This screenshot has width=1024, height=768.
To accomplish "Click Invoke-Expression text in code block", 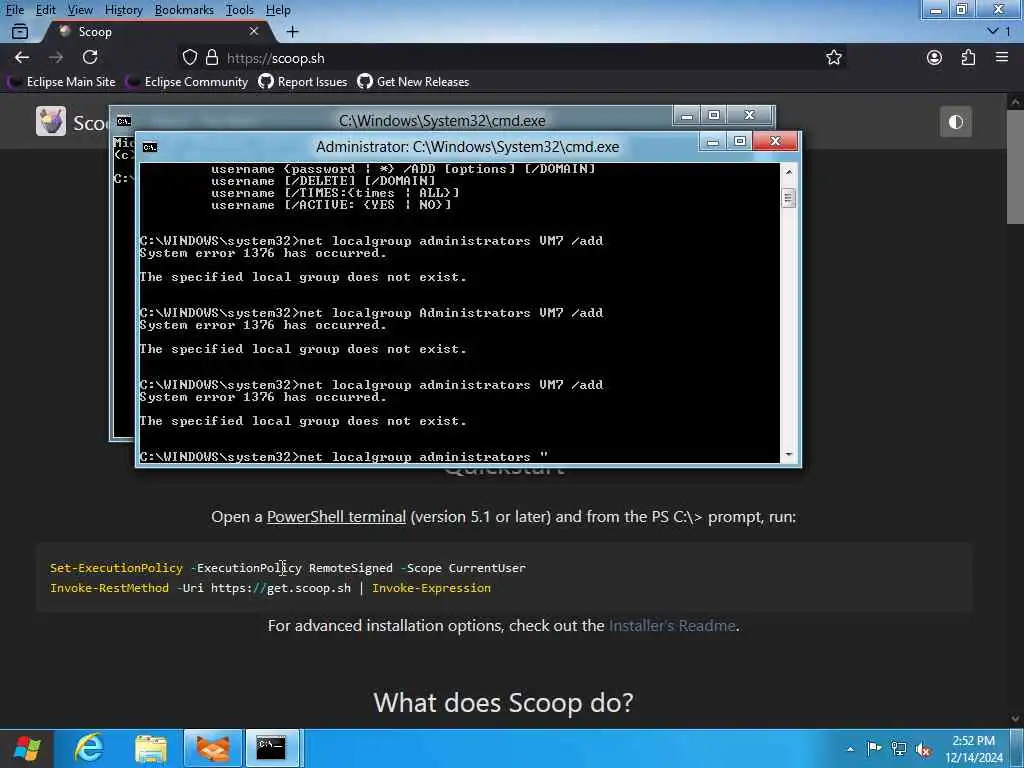I will pyautogui.click(x=431, y=588).
